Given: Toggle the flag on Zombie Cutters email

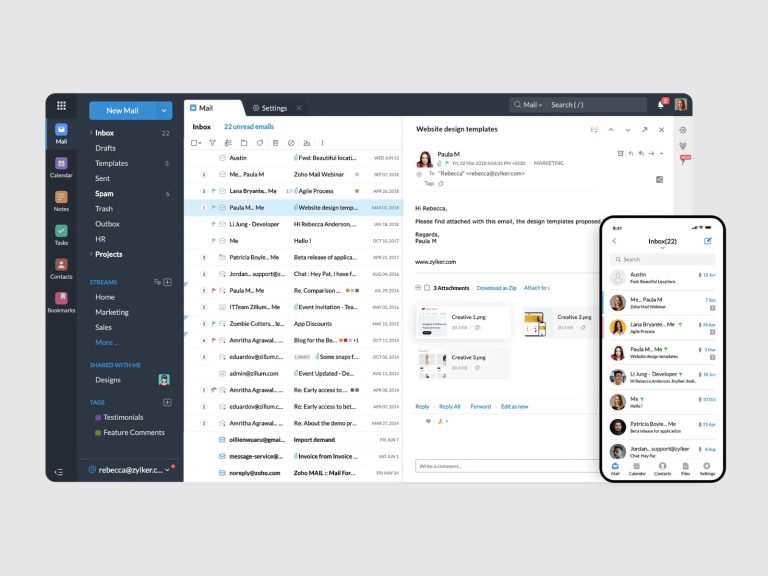Looking at the screenshot, I should [214, 324].
